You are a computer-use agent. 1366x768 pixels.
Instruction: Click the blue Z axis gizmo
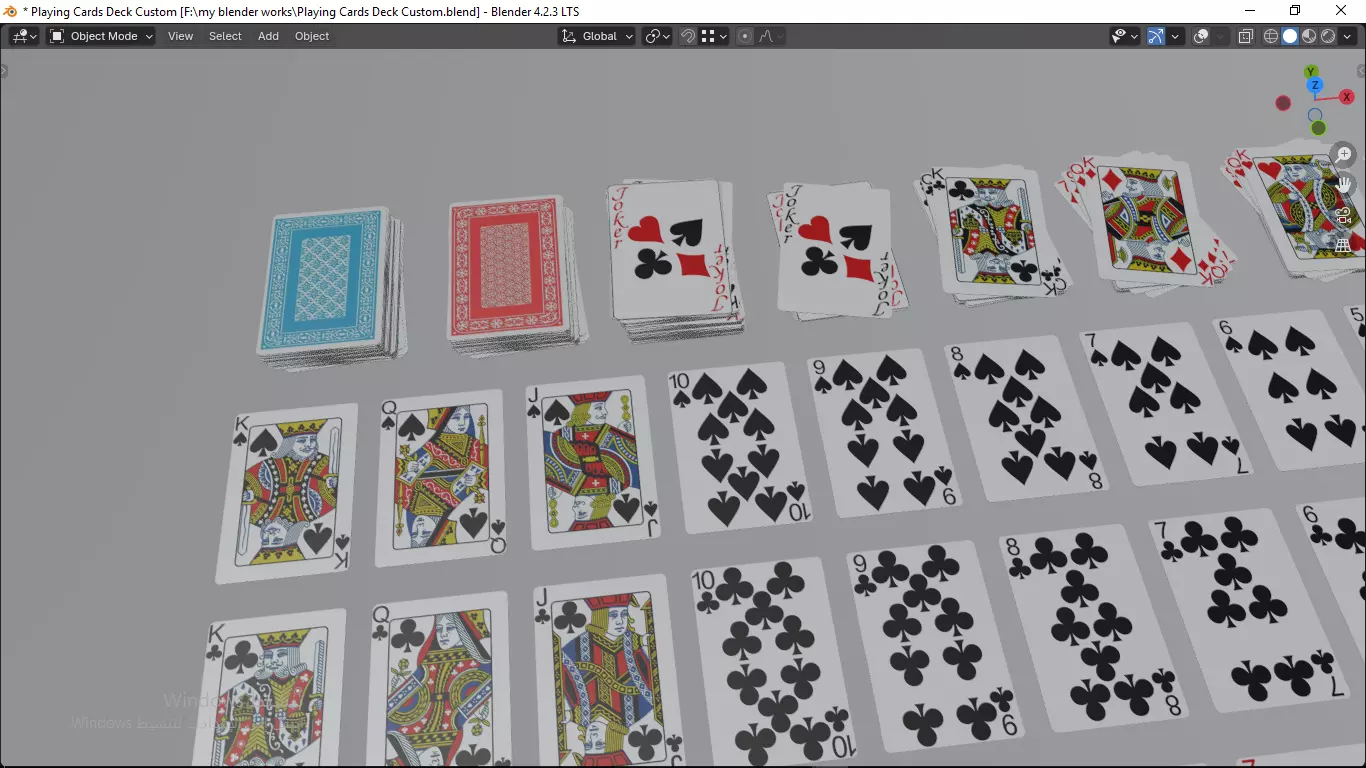[x=1316, y=86]
